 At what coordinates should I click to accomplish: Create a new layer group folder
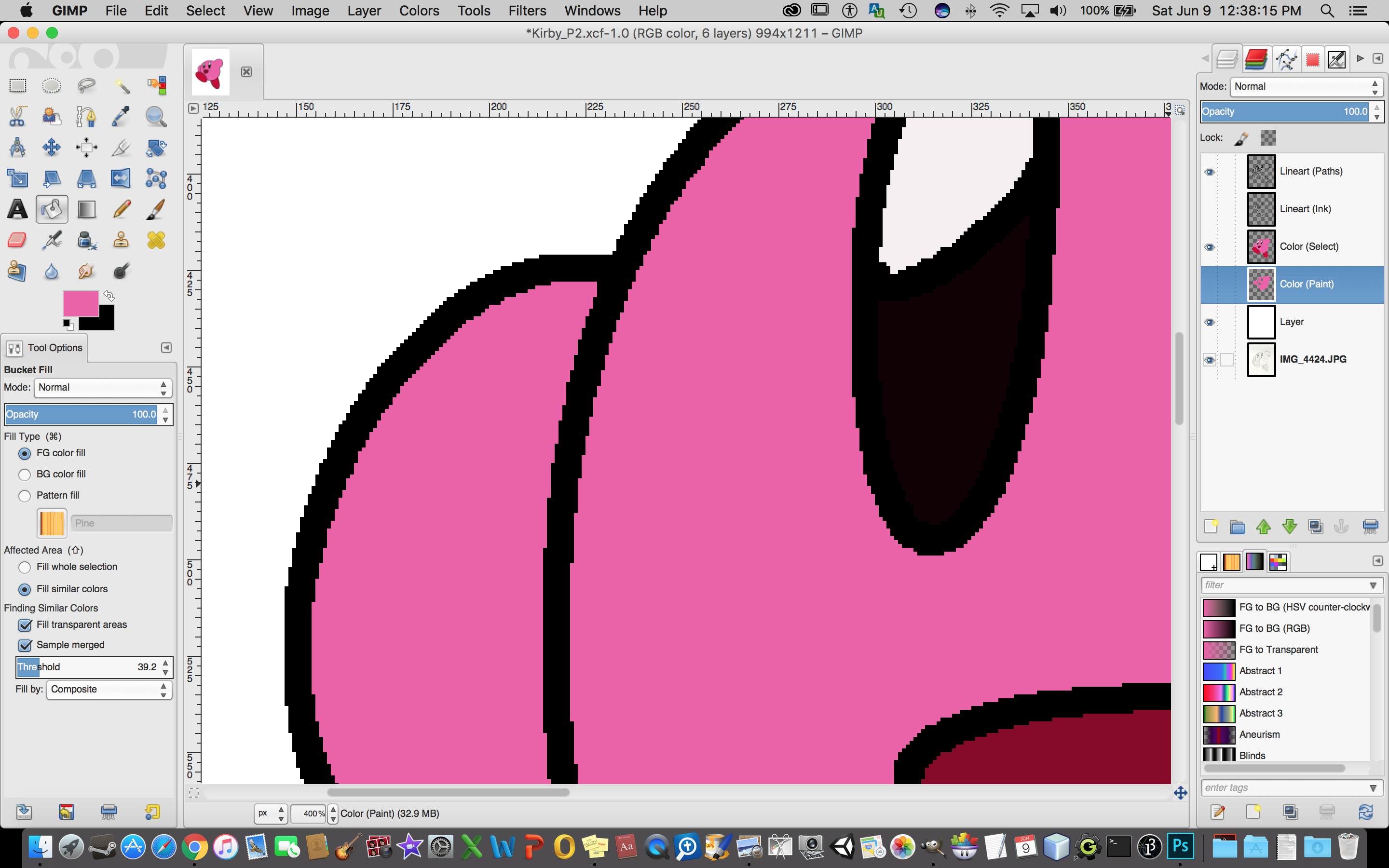(1237, 527)
